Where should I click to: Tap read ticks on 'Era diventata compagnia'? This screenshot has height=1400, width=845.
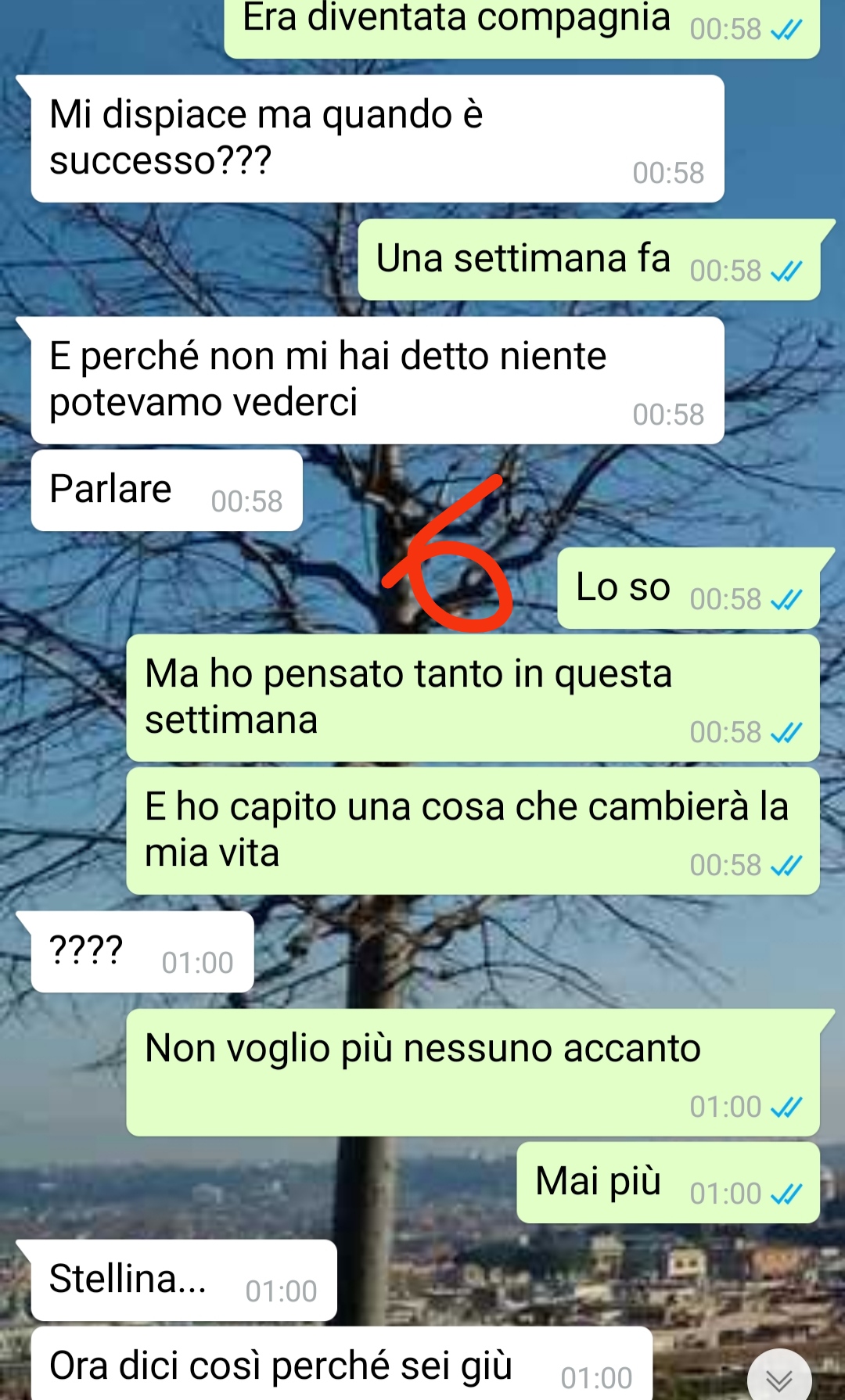(786, 30)
